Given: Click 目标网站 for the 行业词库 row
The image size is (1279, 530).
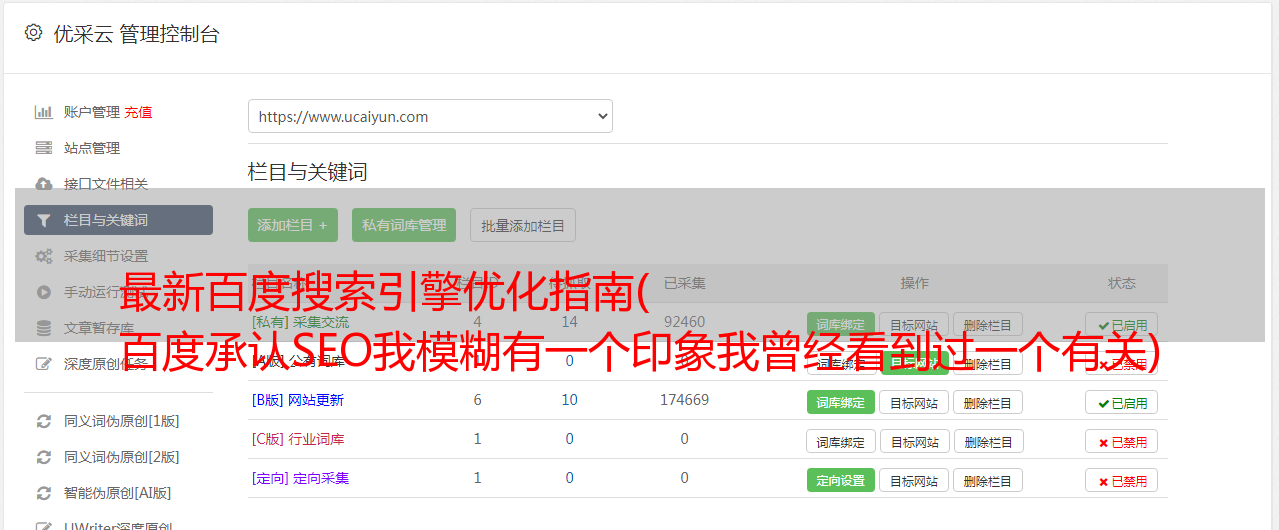Looking at the screenshot, I should (915, 441).
